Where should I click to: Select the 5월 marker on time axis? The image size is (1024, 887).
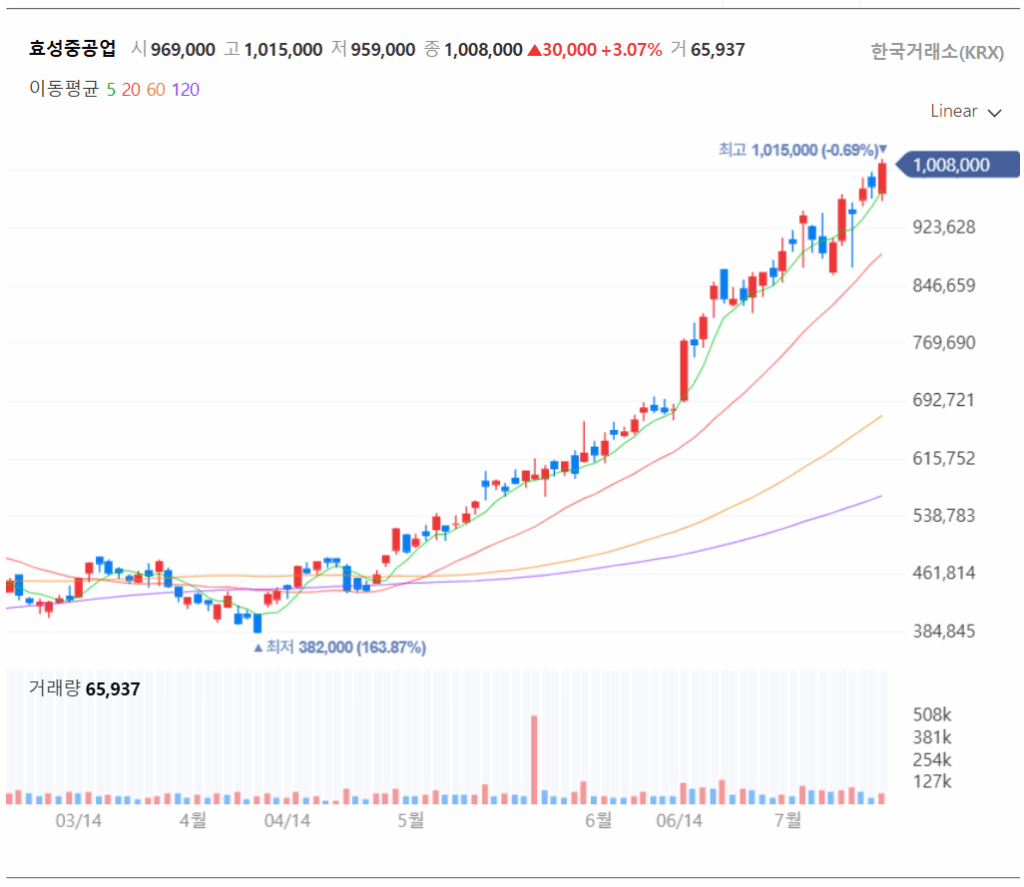point(410,821)
